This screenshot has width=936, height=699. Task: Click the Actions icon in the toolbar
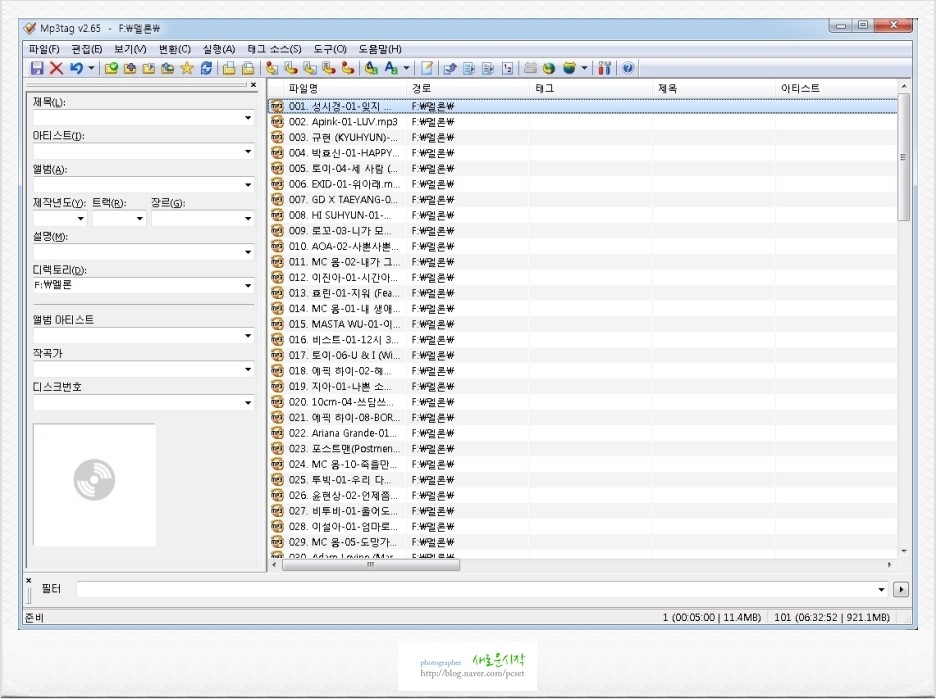(x=371, y=68)
